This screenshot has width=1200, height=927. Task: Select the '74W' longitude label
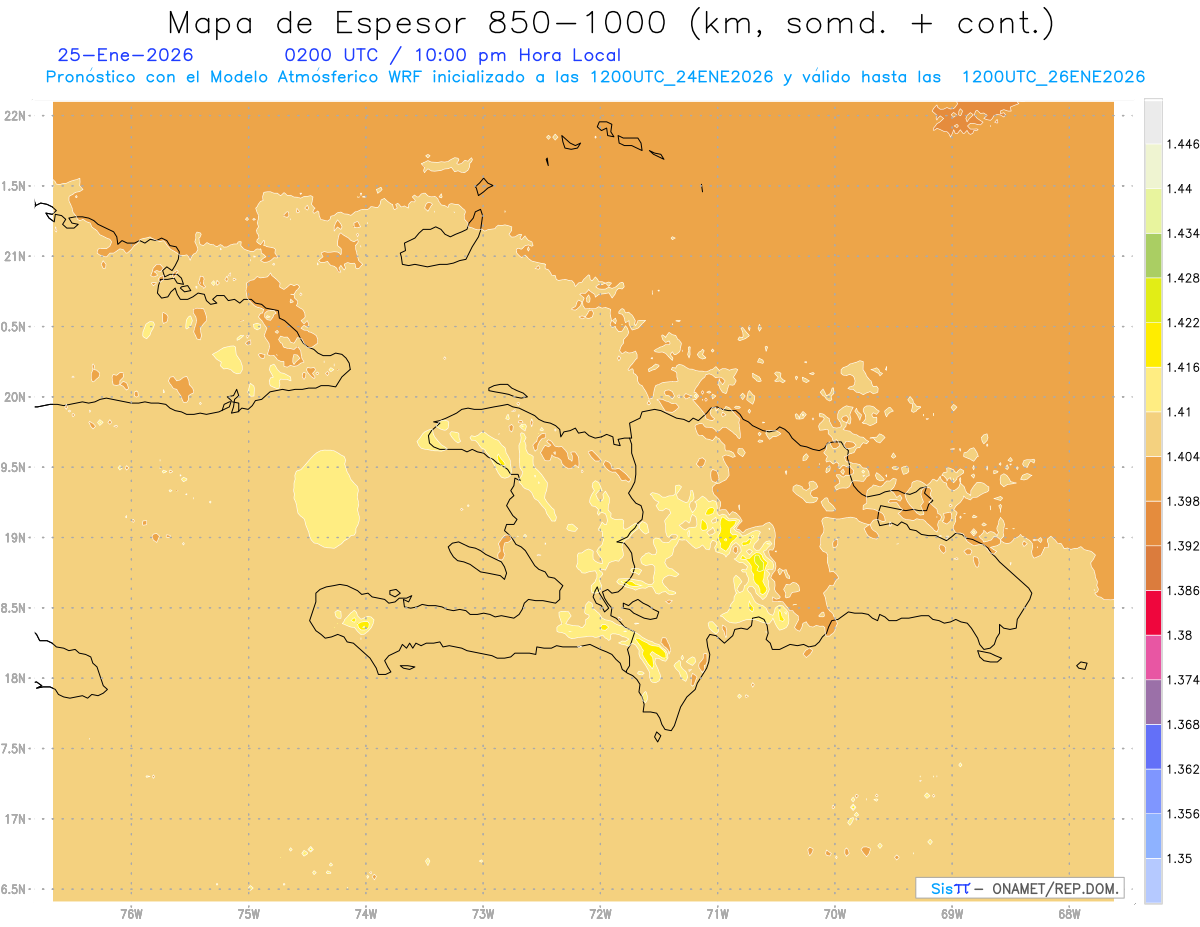tap(366, 913)
